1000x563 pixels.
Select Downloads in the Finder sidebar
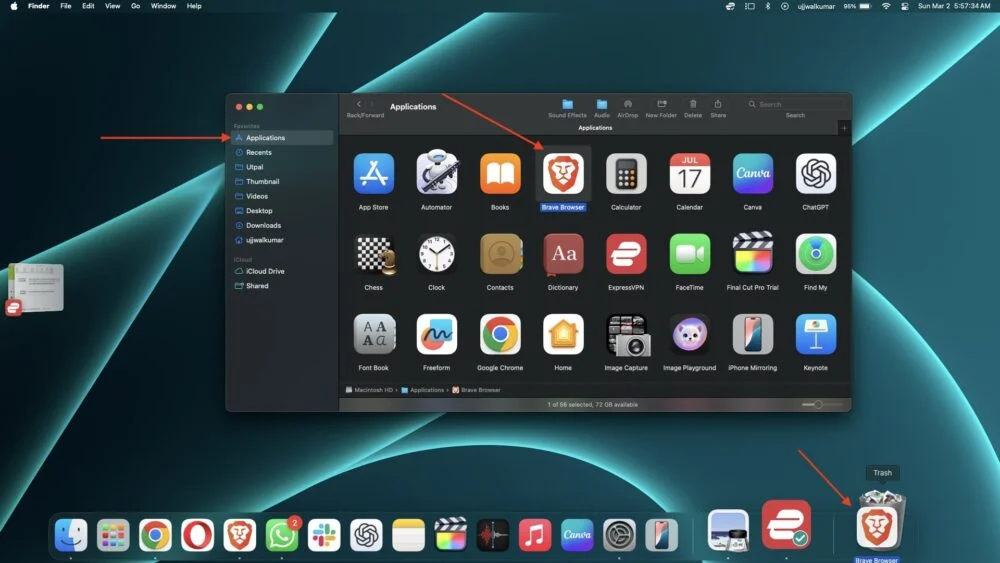point(263,225)
